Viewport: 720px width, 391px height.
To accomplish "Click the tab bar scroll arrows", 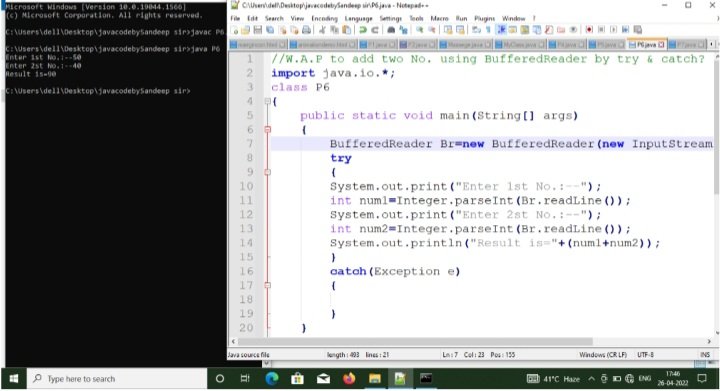I will click(x=714, y=45).
